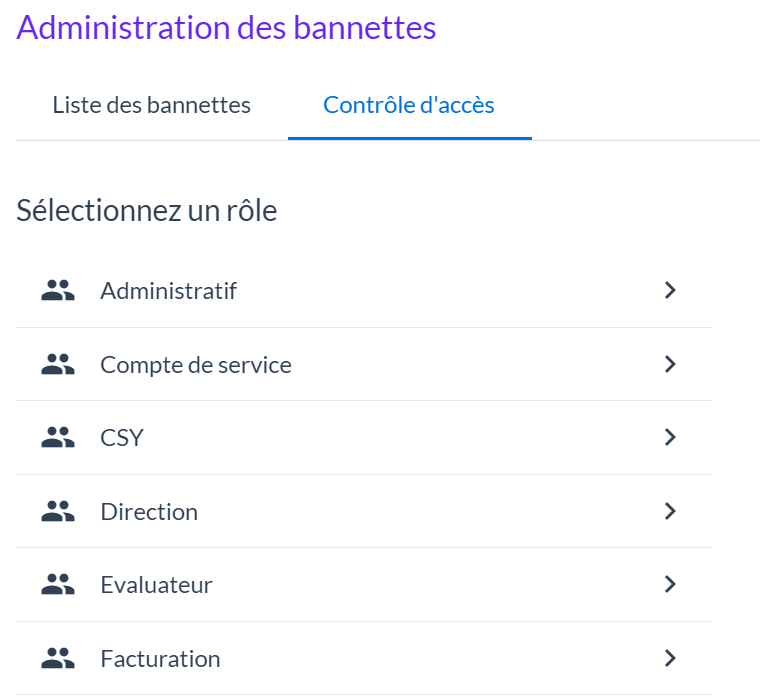Screen dimensions: 760x698
Task: Click the people icon next to Facturation
Action: tap(59, 659)
